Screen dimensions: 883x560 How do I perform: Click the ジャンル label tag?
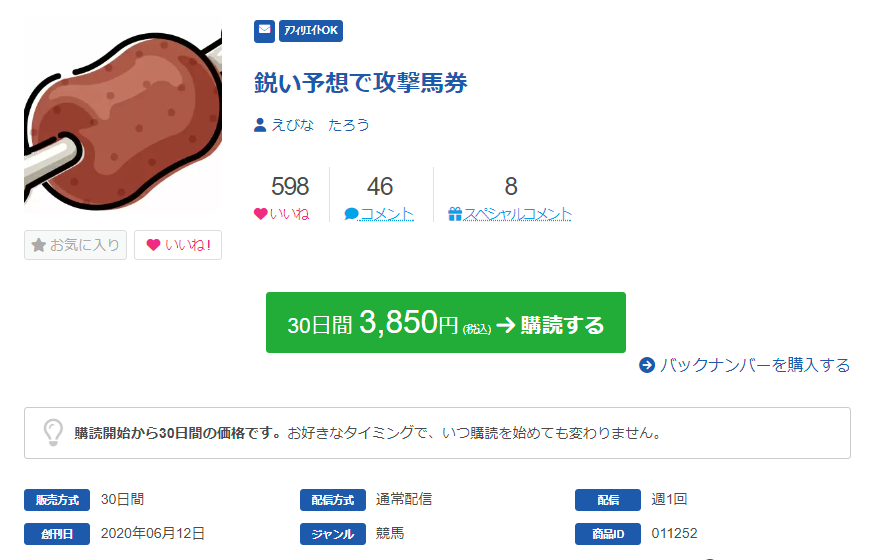[x=333, y=534]
